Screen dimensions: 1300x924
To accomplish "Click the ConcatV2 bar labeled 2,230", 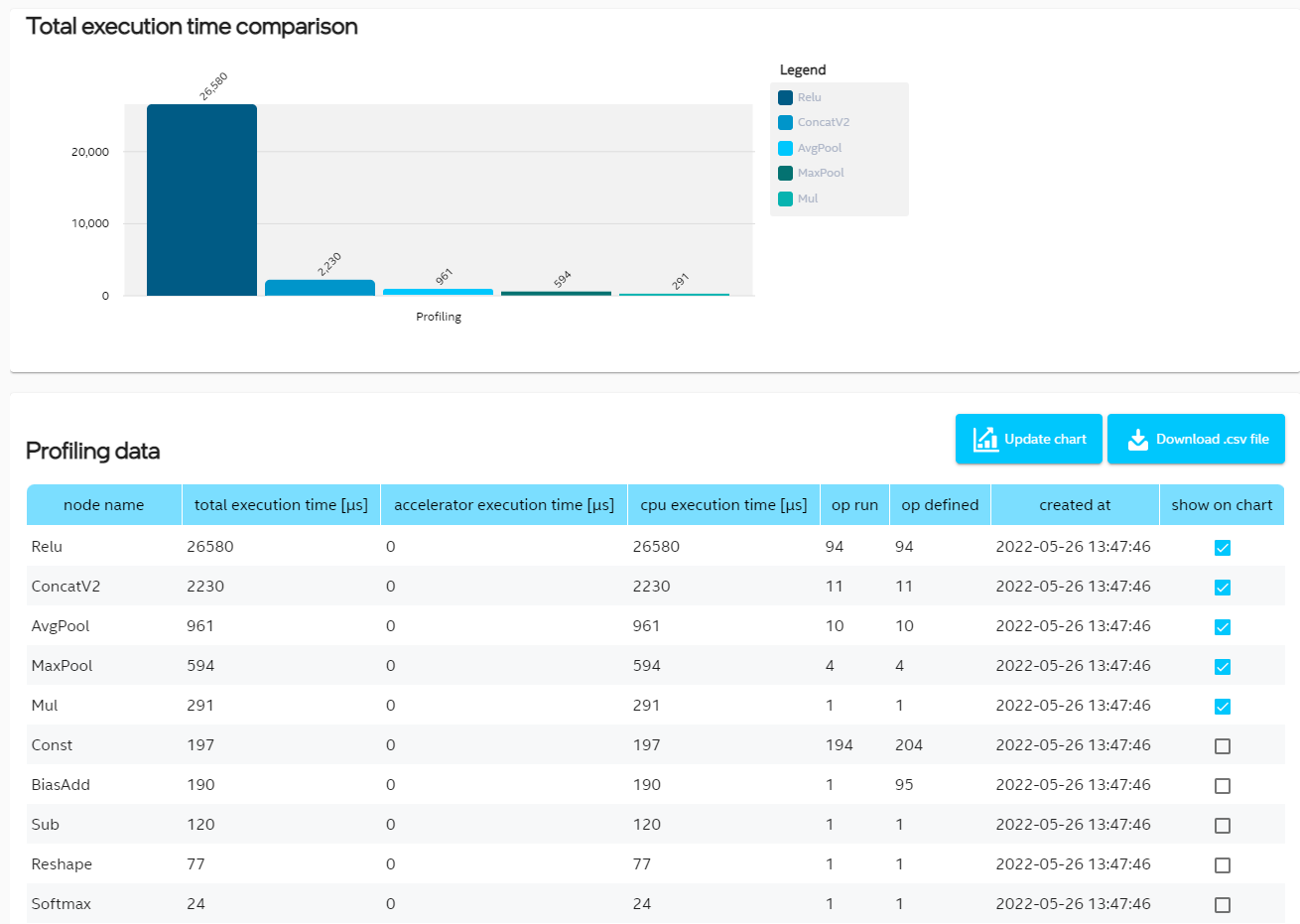I will 320,288.
